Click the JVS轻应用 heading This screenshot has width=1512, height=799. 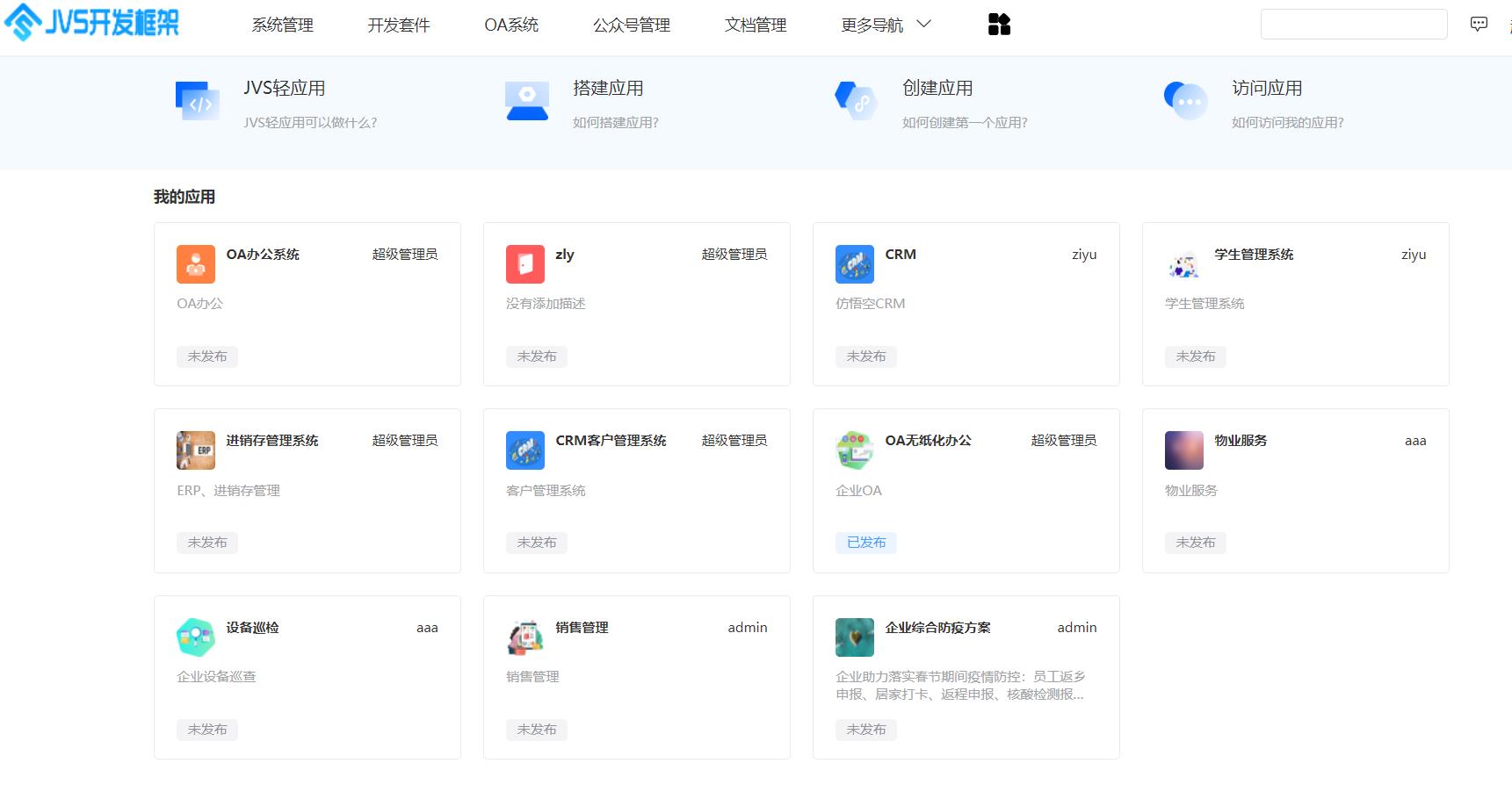pos(285,89)
